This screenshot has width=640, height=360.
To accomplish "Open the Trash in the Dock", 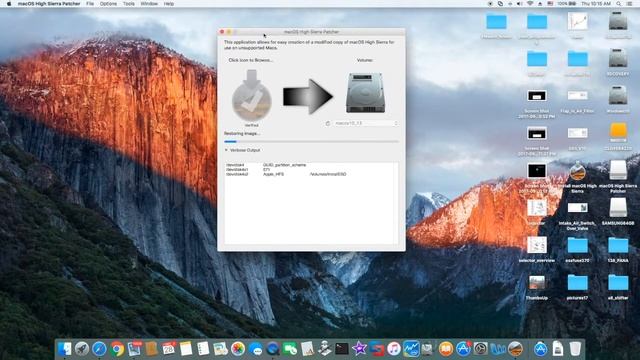I will (575, 349).
